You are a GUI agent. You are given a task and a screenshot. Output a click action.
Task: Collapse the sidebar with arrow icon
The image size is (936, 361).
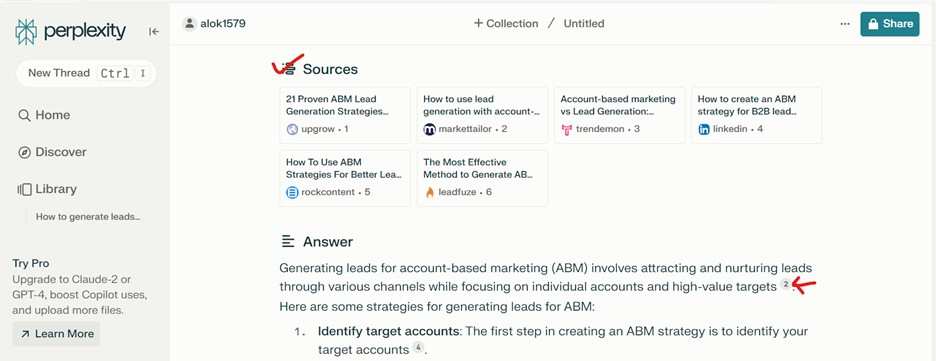coord(154,32)
